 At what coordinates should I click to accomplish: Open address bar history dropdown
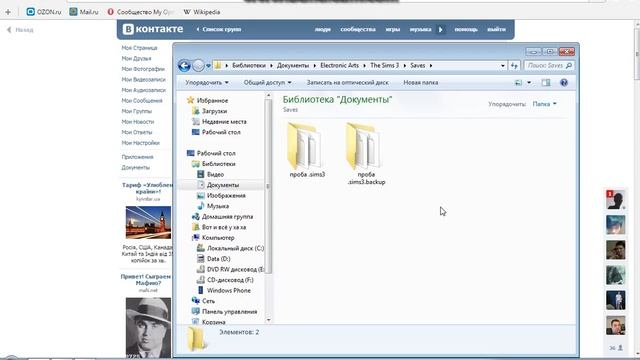[x=503, y=65]
